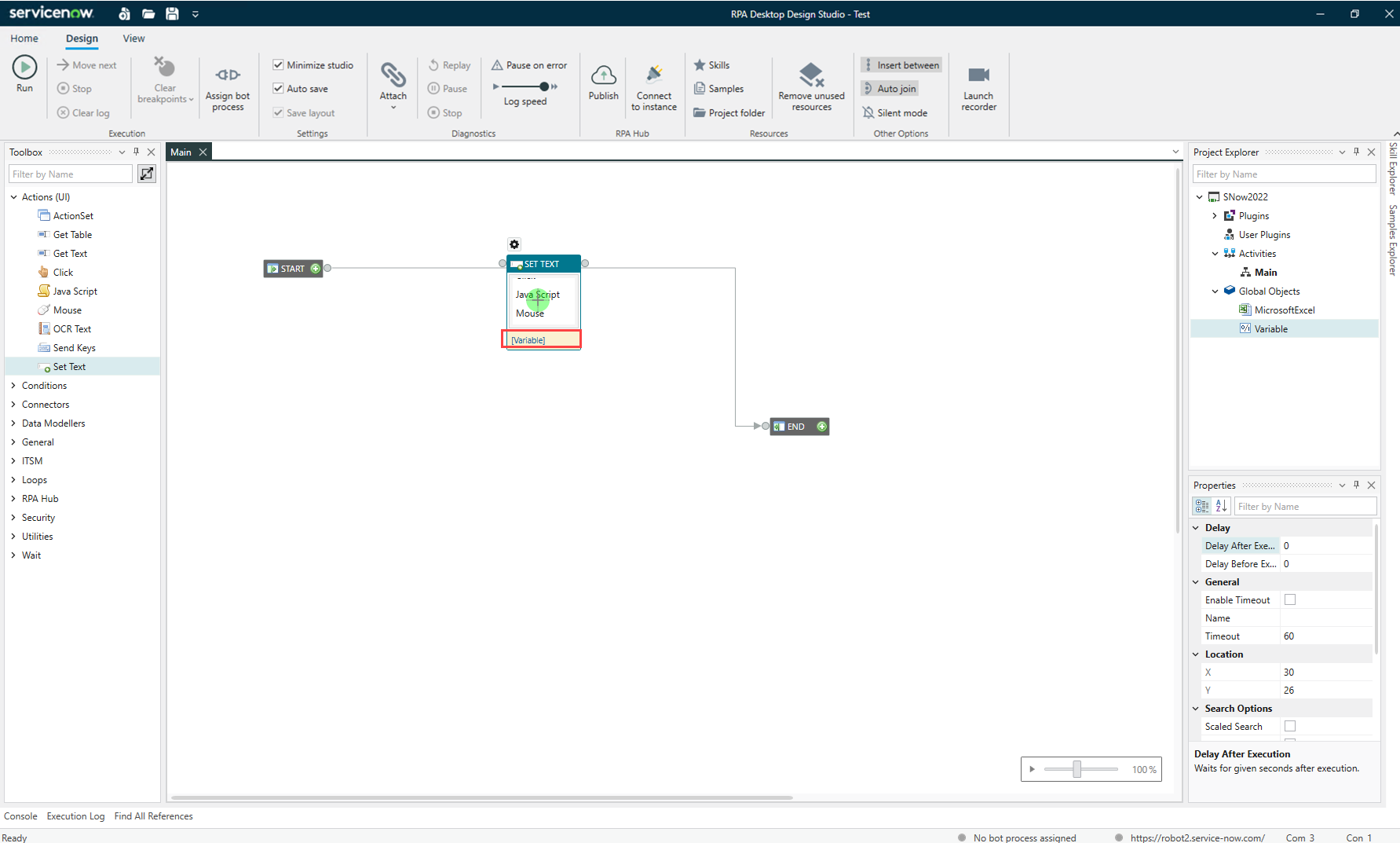This screenshot has height=843, width=1400.
Task: Select the Variable global object
Action: [1270, 329]
